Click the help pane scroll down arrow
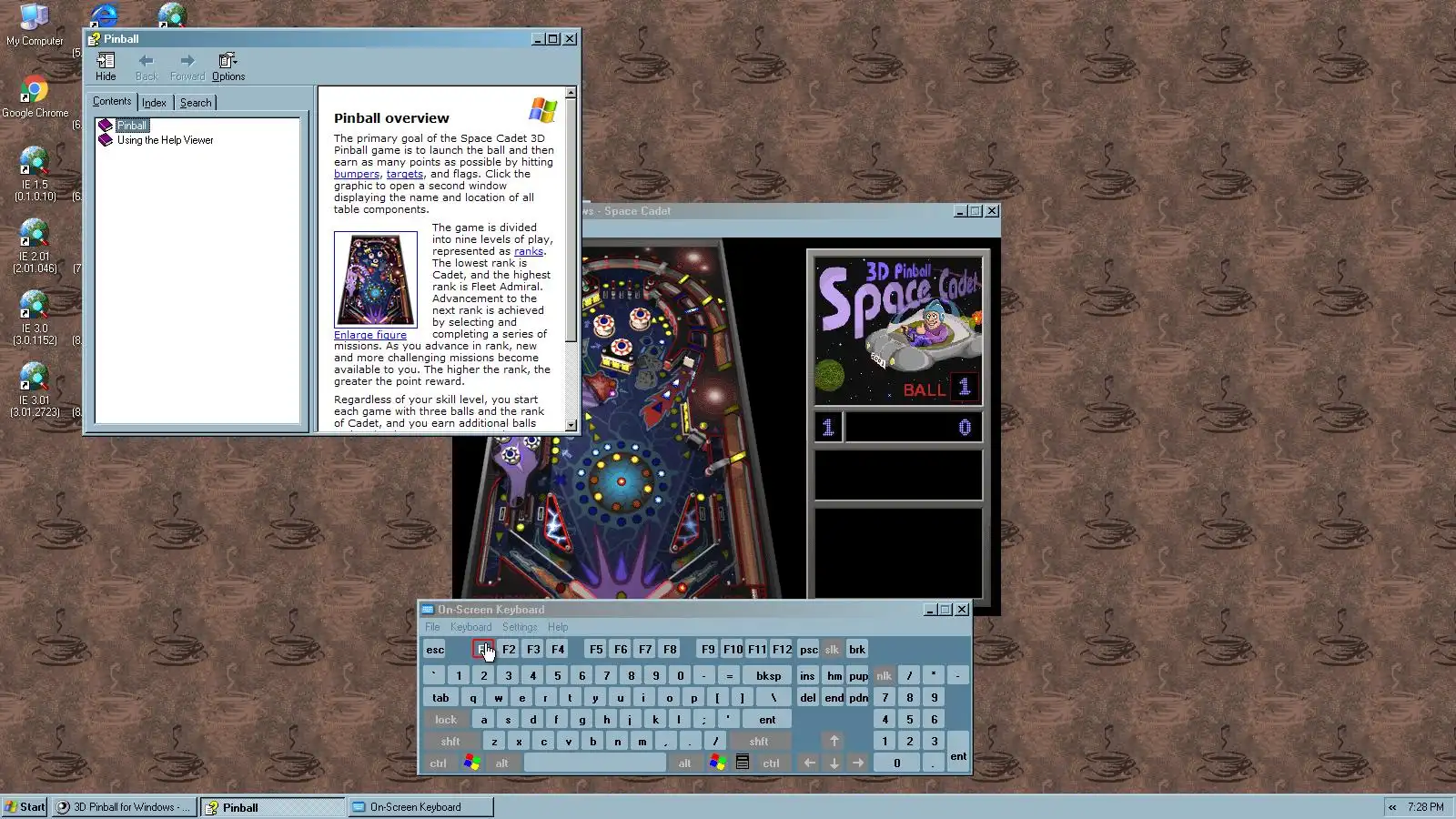Screen dimensions: 1456x819 571,425
